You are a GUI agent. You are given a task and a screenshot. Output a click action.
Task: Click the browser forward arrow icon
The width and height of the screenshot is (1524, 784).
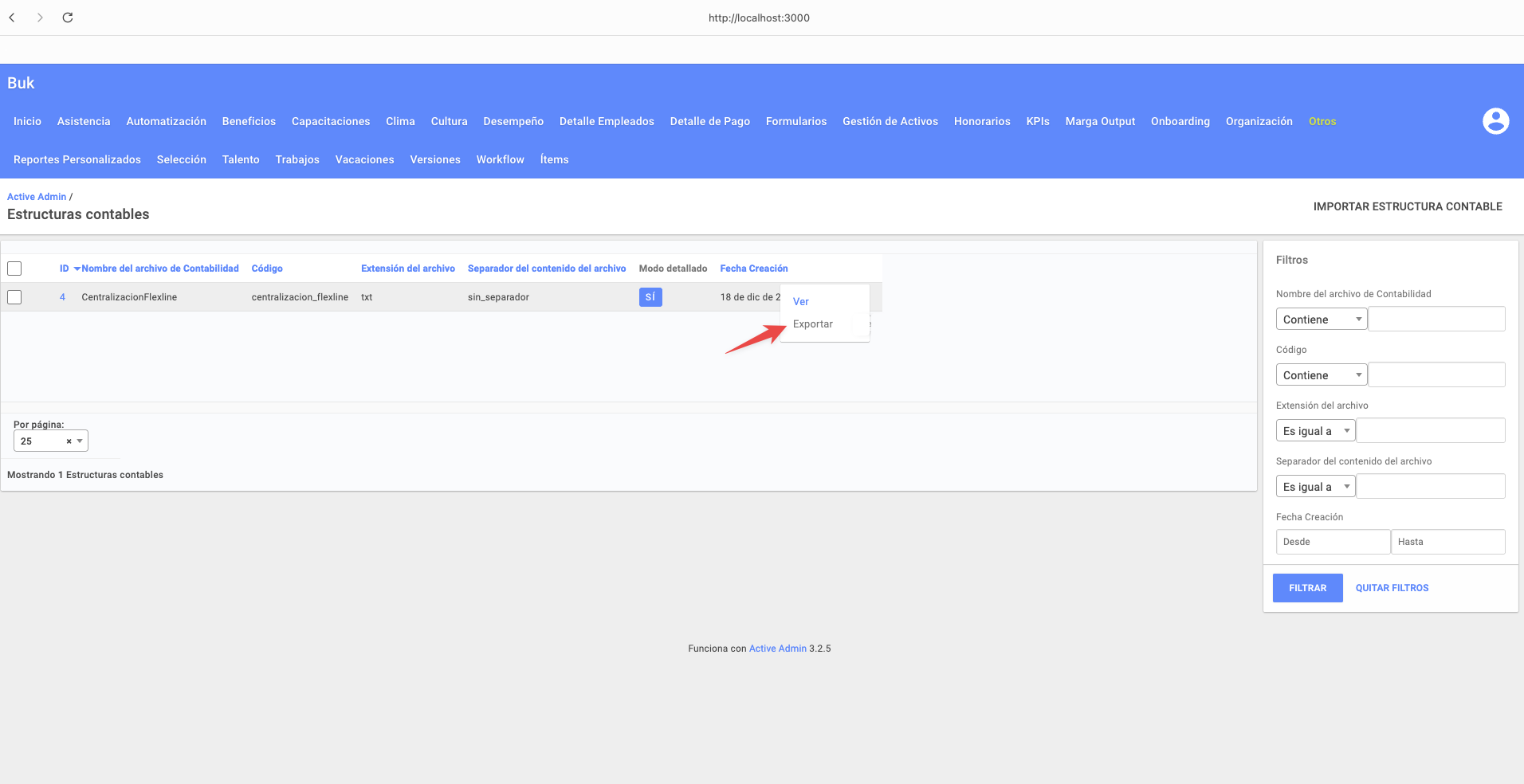pyautogui.click(x=40, y=18)
